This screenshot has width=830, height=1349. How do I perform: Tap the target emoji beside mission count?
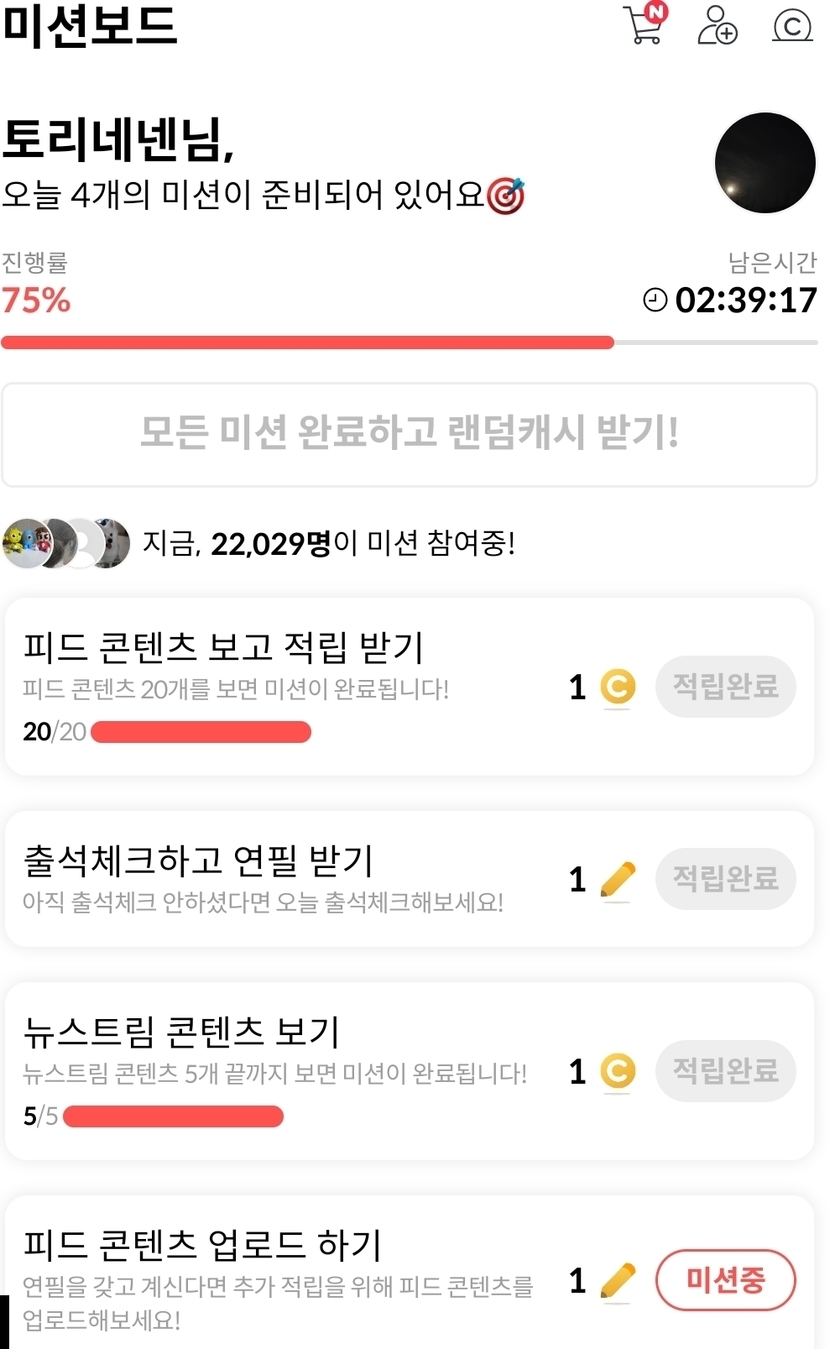point(506,195)
